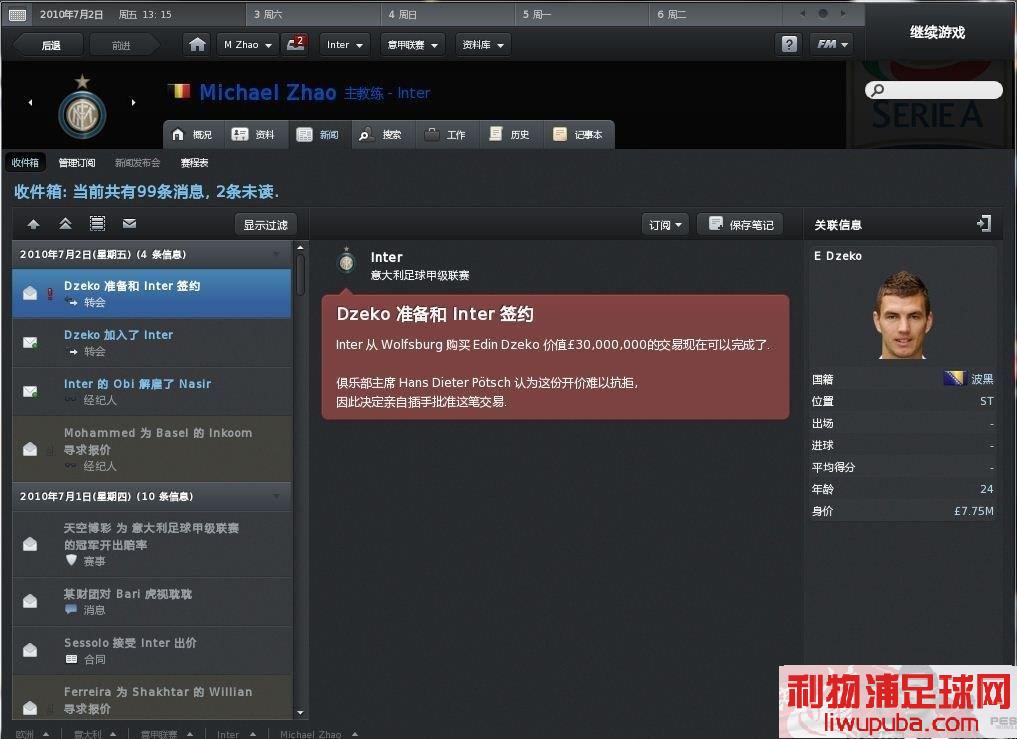The image size is (1017, 739).
Task: Open the 意甲联赛 dropdown menu
Action: coord(413,44)
